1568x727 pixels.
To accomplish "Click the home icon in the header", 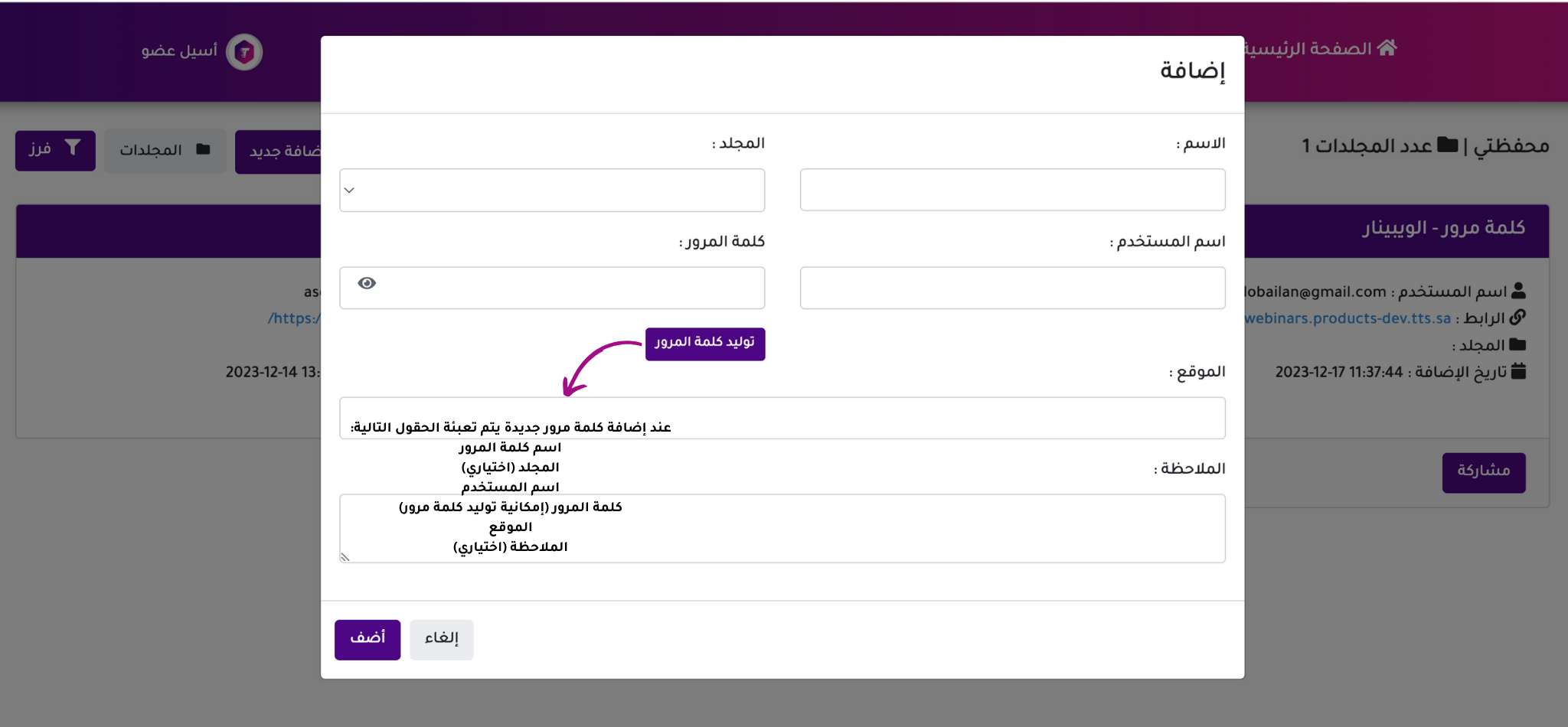I will pyautogui.click(x=1387, y=47).
